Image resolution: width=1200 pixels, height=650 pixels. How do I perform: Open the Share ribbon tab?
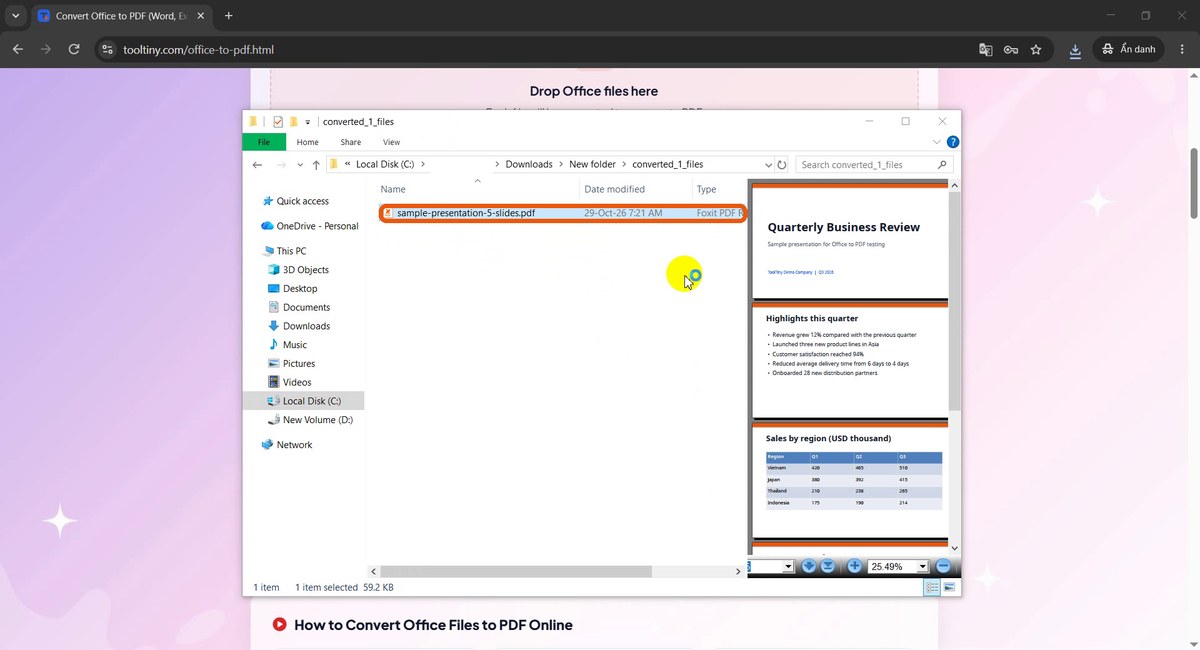tap(350, 142)
